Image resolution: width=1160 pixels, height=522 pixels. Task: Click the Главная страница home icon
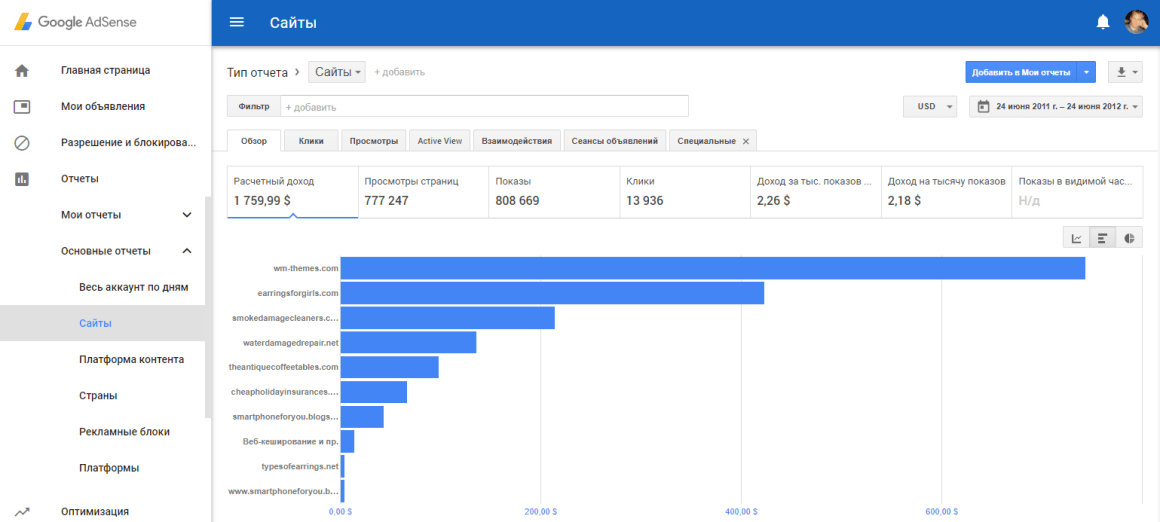point(22,70)
